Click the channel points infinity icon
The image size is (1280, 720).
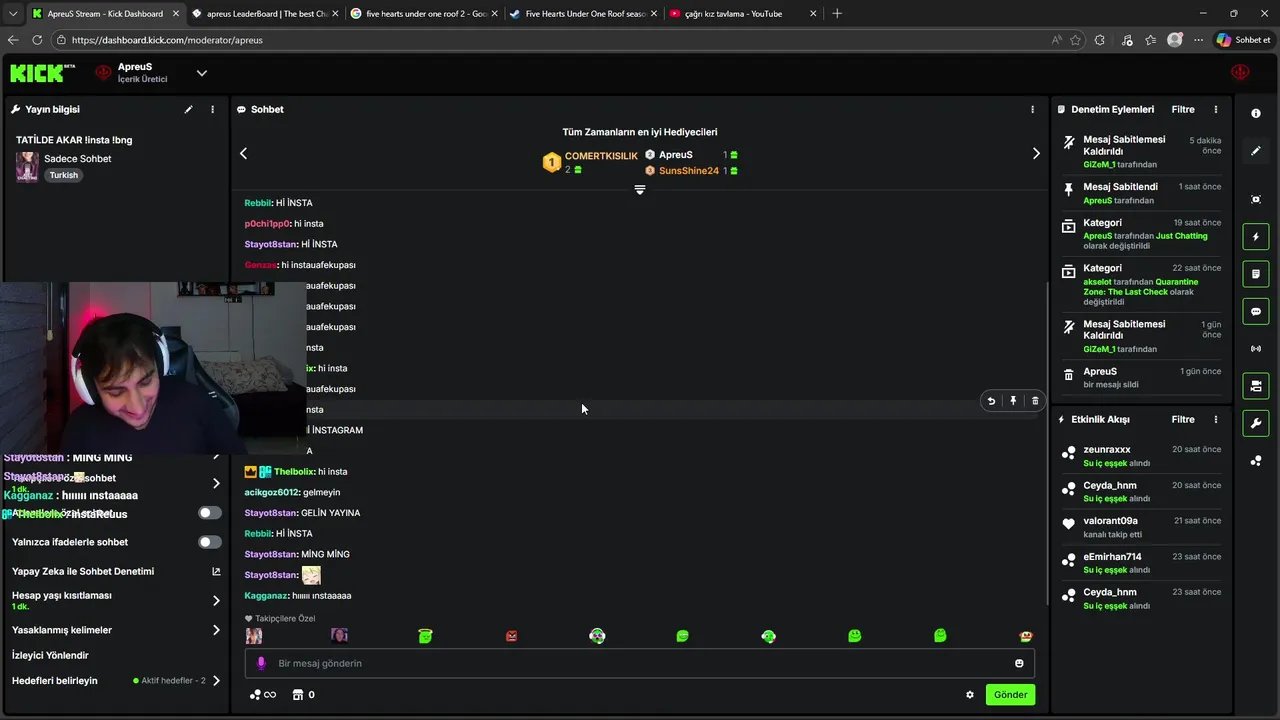tap(263, 695)
